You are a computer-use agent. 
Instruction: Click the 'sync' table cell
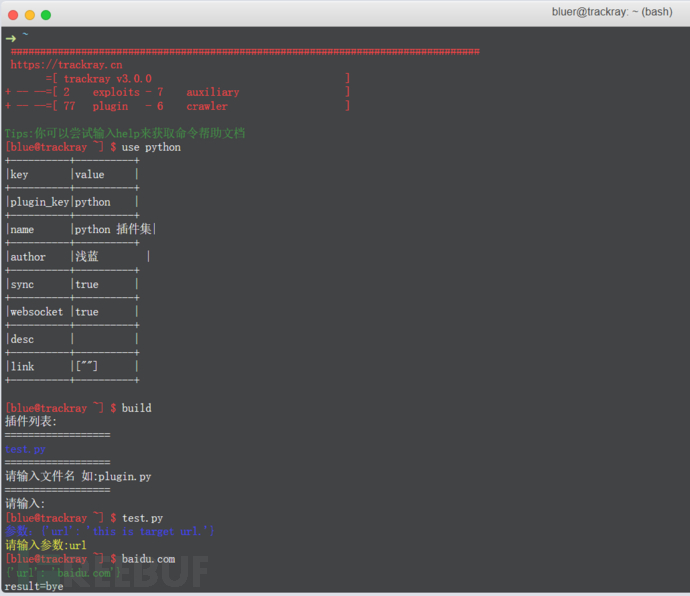tap(22, 285)
